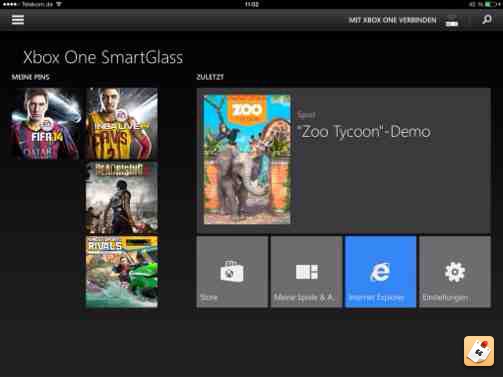Click the Zuletzt section header
Viewport: 503px width, 377px height.
tap(210, 77)
